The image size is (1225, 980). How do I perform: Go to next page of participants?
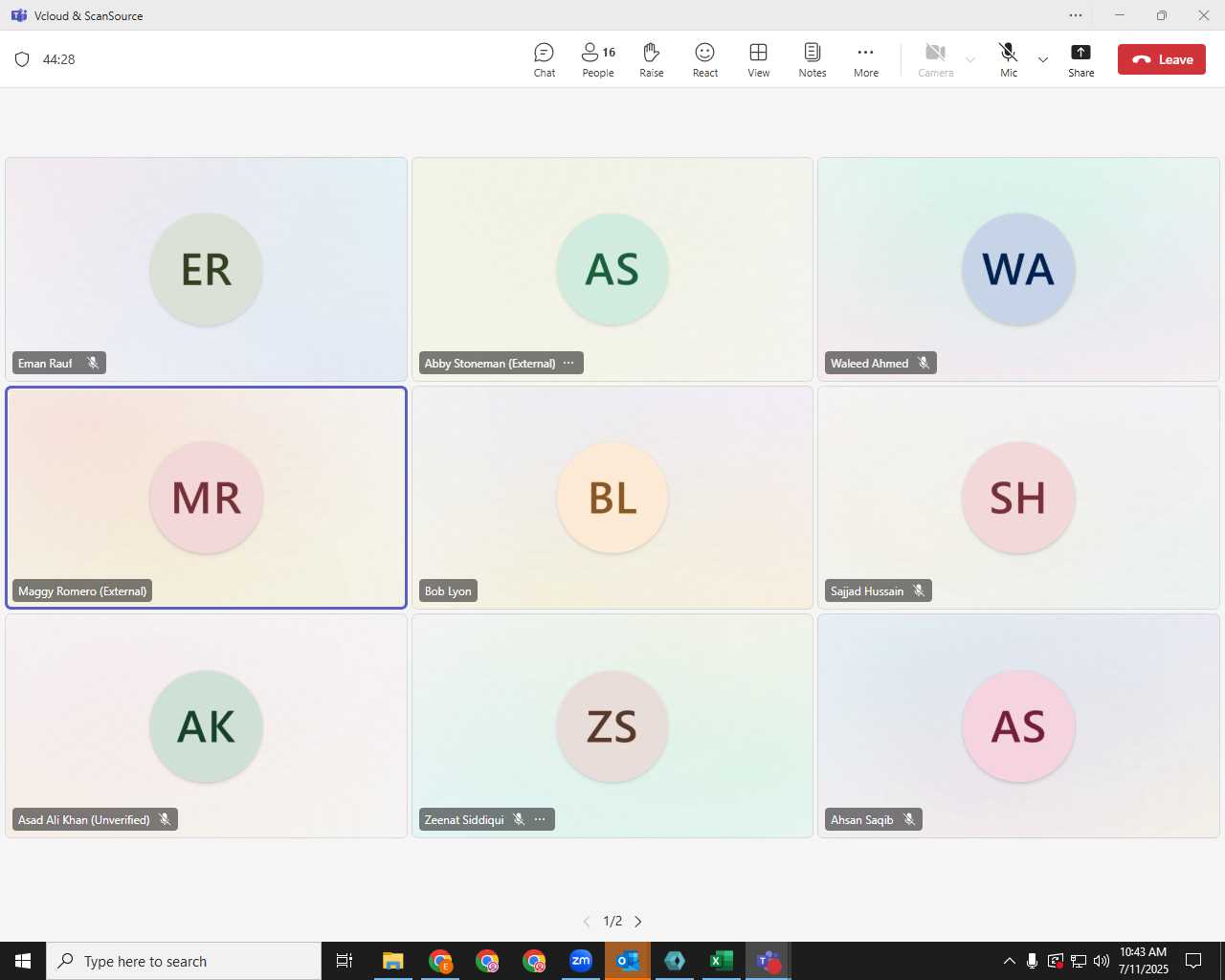(638, 922)
